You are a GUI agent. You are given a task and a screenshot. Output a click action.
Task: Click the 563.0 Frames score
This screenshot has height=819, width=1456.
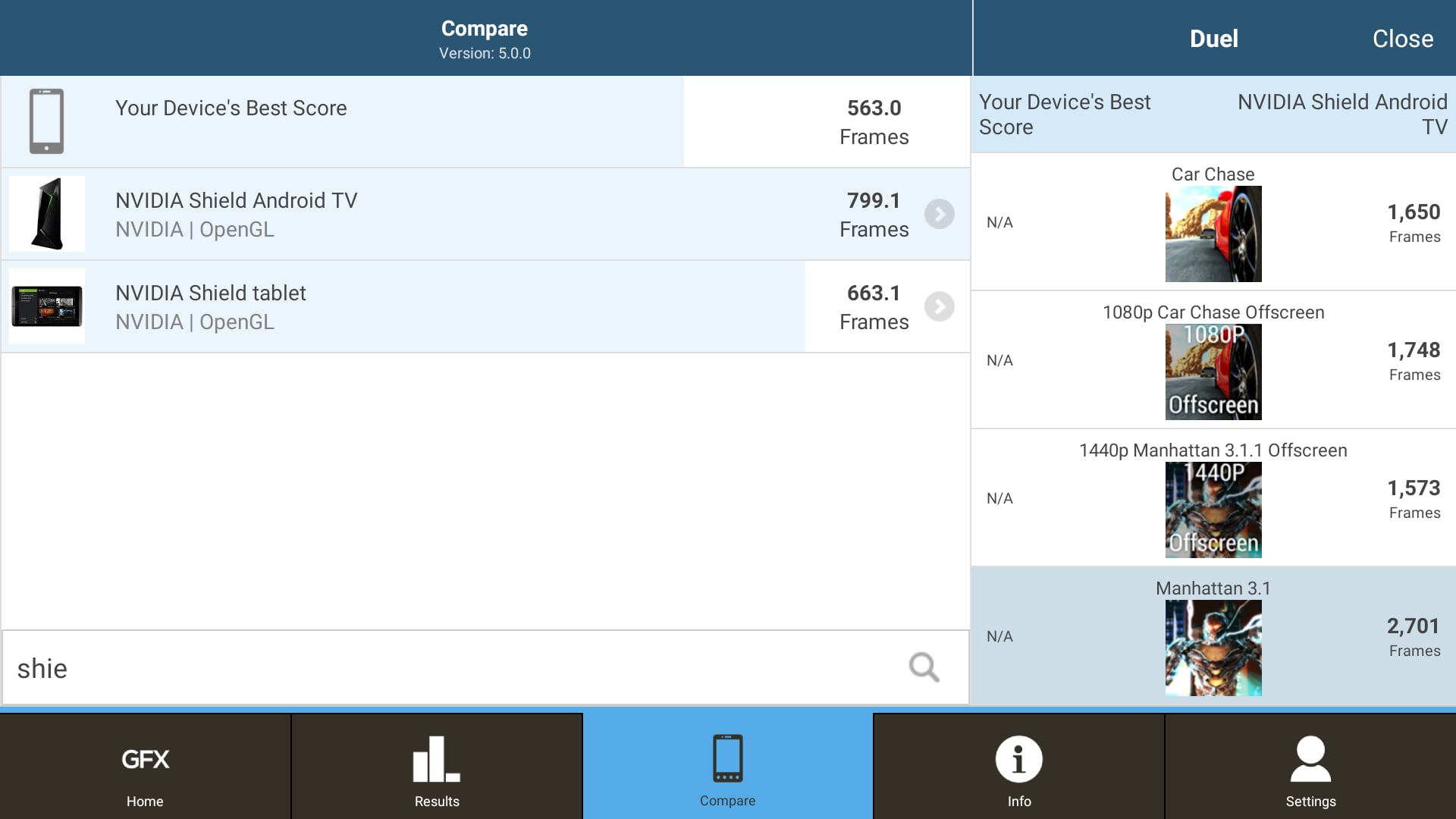pos(874,122)
